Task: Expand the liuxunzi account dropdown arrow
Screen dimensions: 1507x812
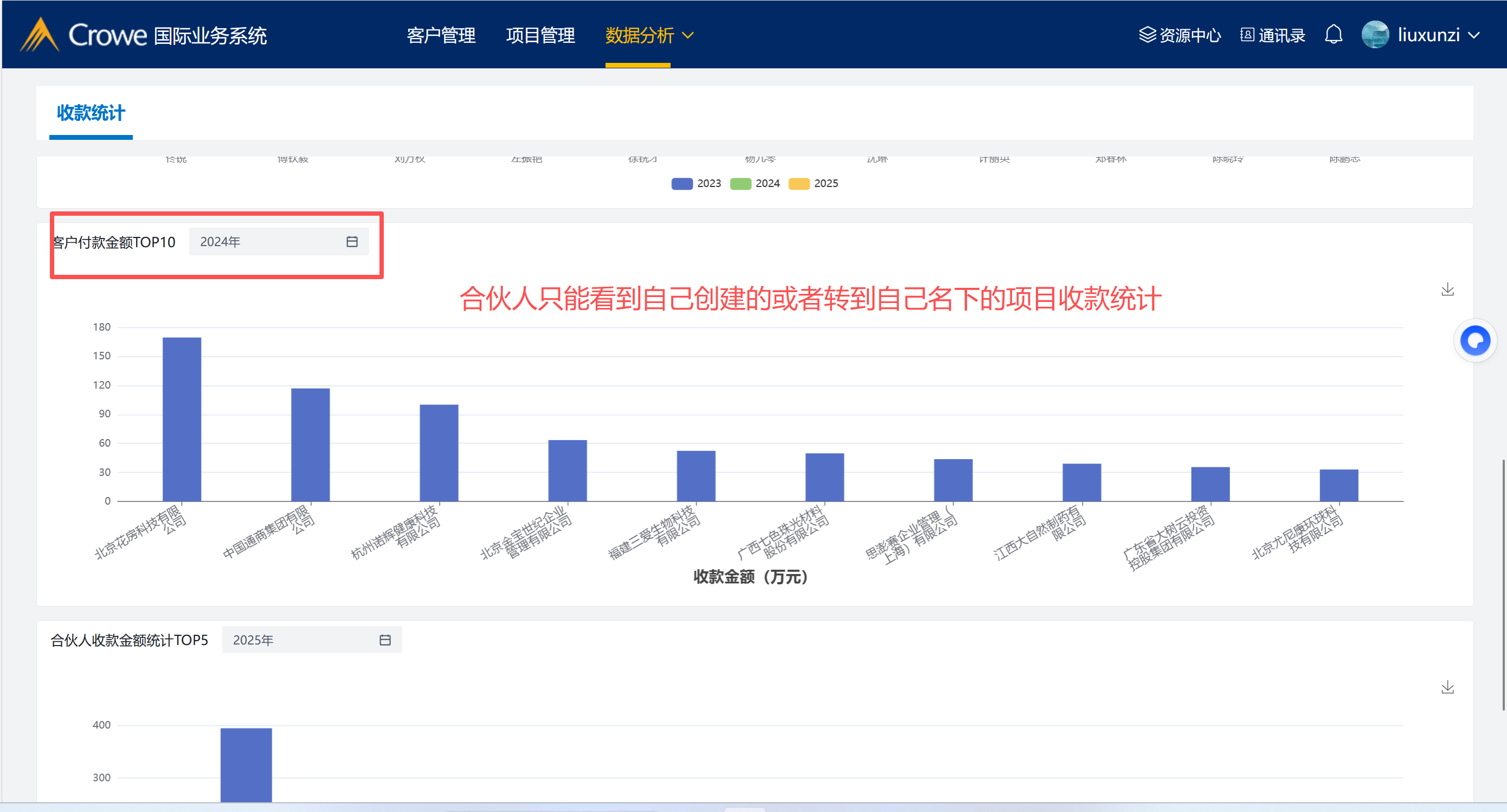Action: (1474, 35)
